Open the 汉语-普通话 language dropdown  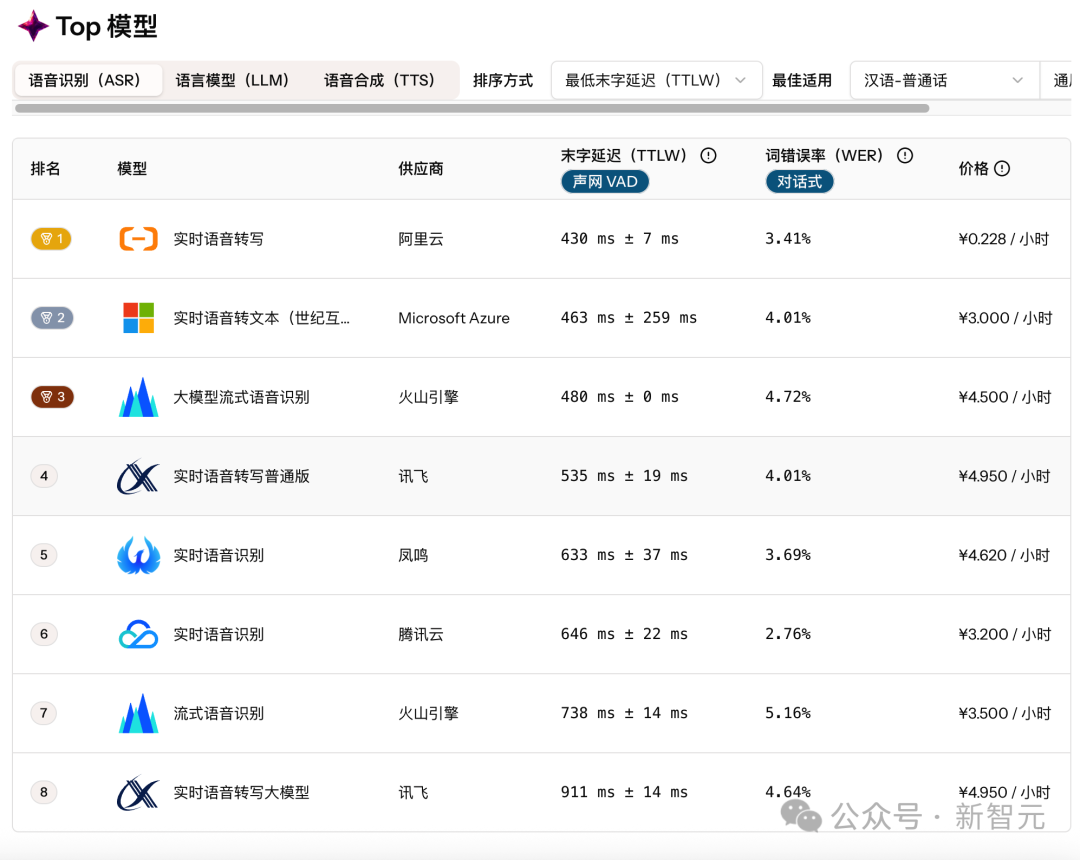943,79
